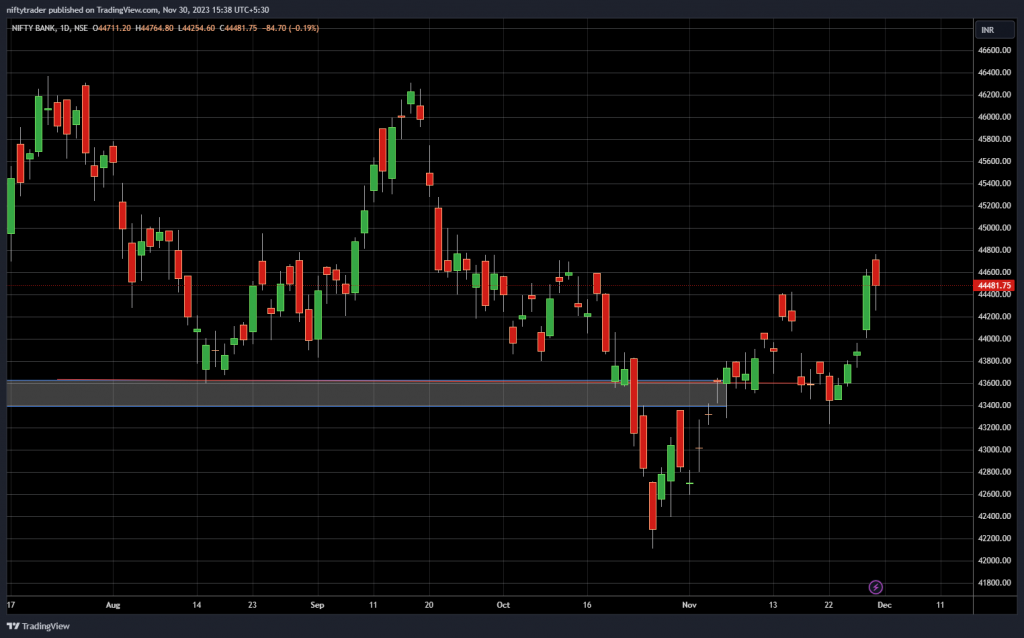Image resolution: width=1024 pixels, height=638 pixels.
Task: Click the 43200.00 price axis label
Action: tap(994, 428)
